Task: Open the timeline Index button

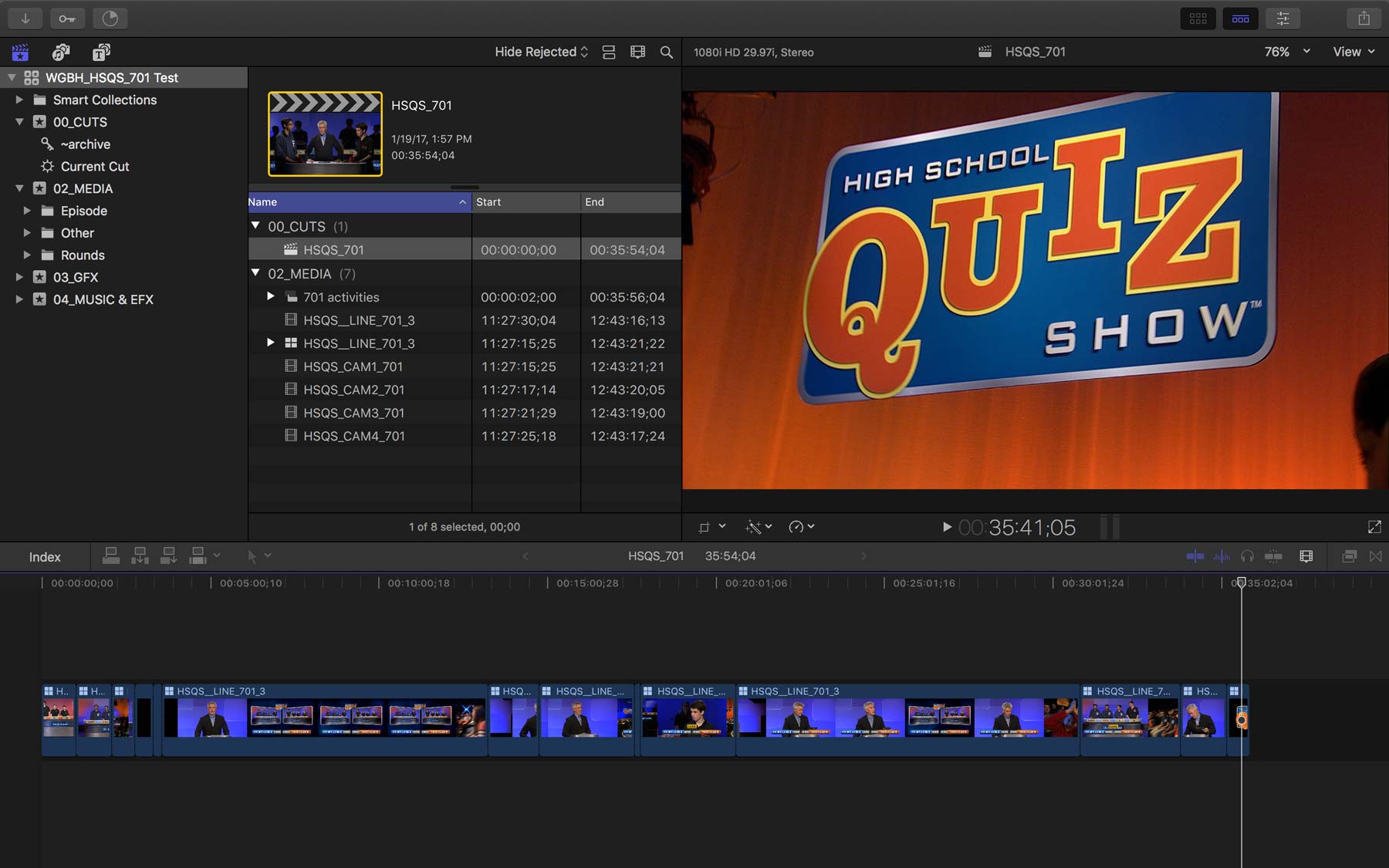Action: 45,557
